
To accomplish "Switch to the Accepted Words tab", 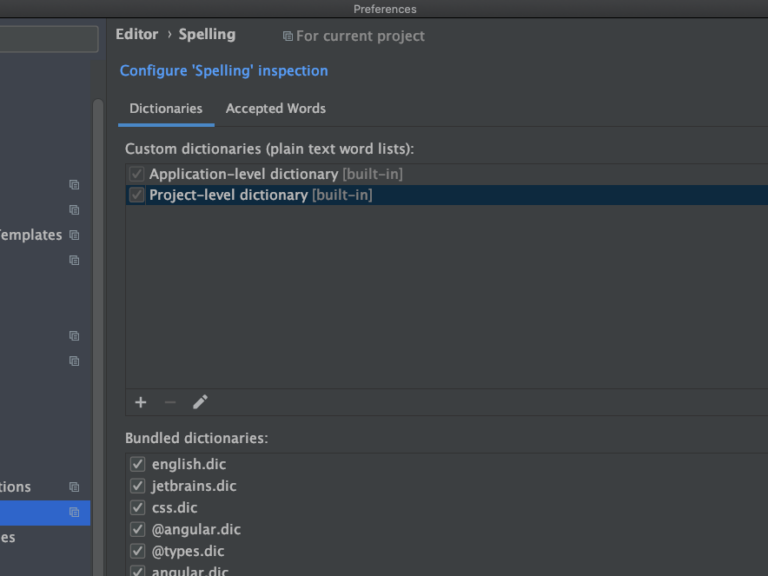I will [x=275, y=108].
